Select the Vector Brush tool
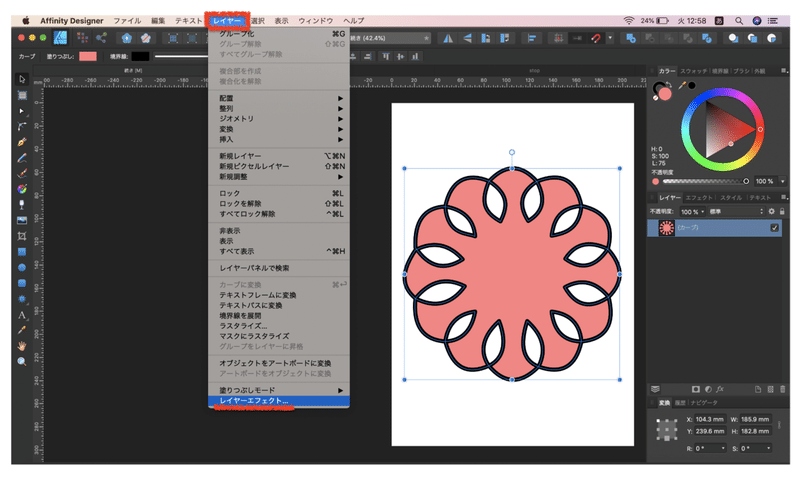This screenshot has width=800, height=479. pos(21,173)
